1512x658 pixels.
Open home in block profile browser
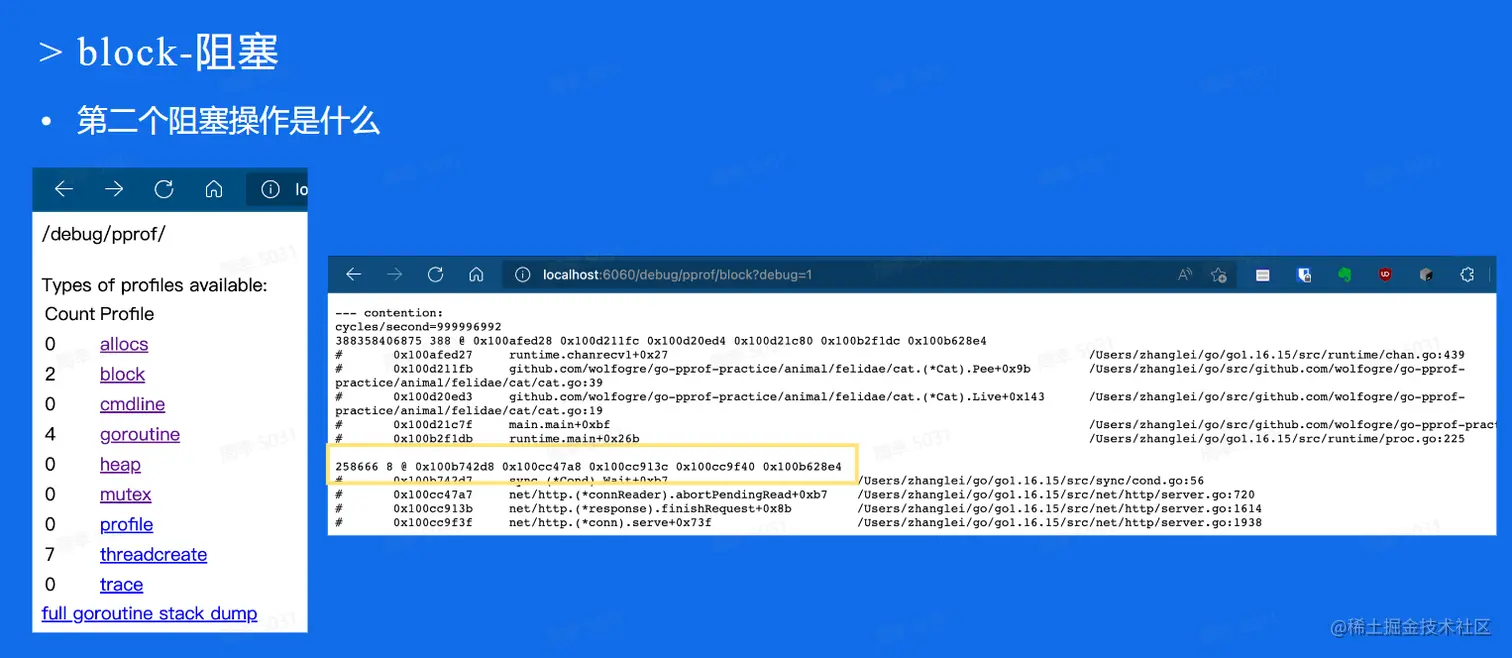point(476,274)
